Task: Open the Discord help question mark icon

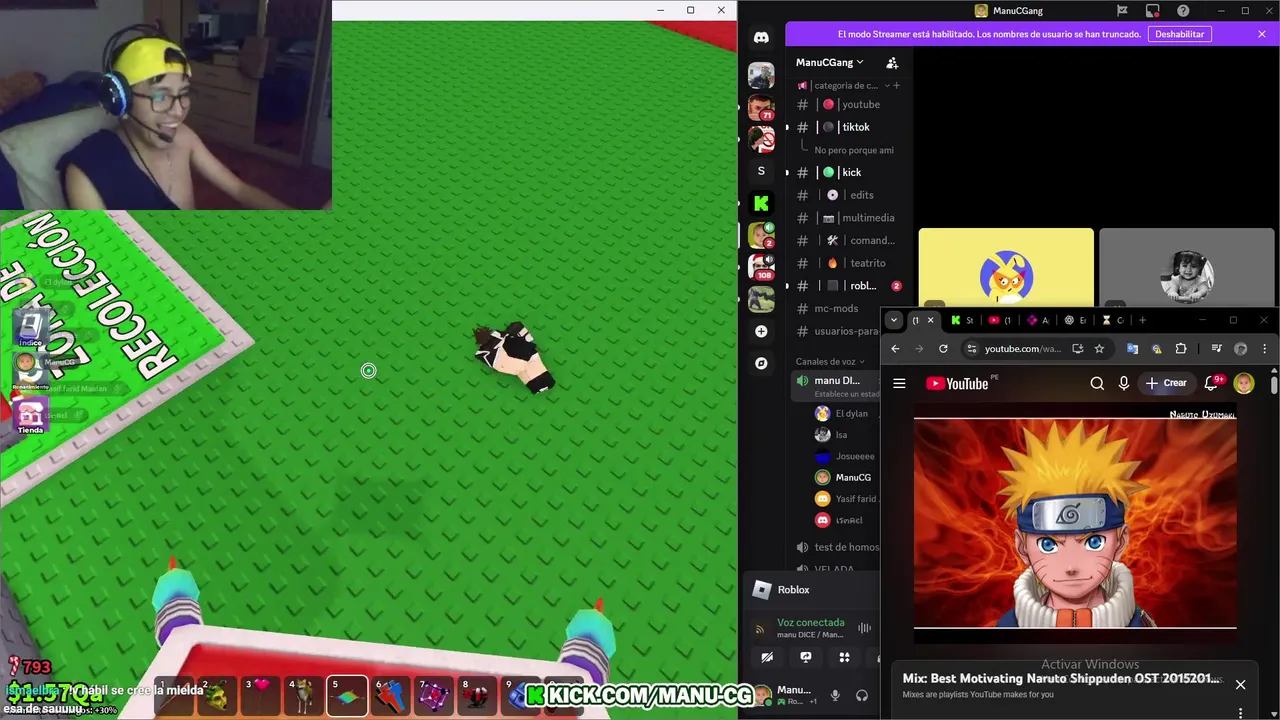Action: coord(1184,11)
